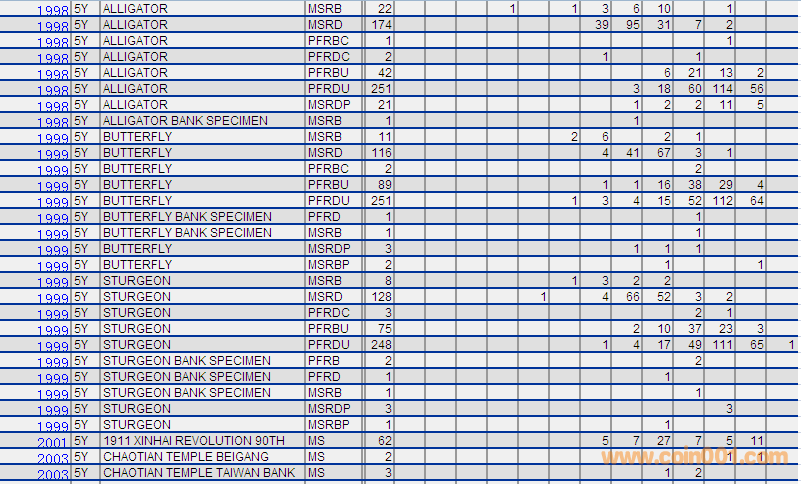Click 1999 link in Sturgeon Bank Specimen PFRB row

[x=53, y=363]
